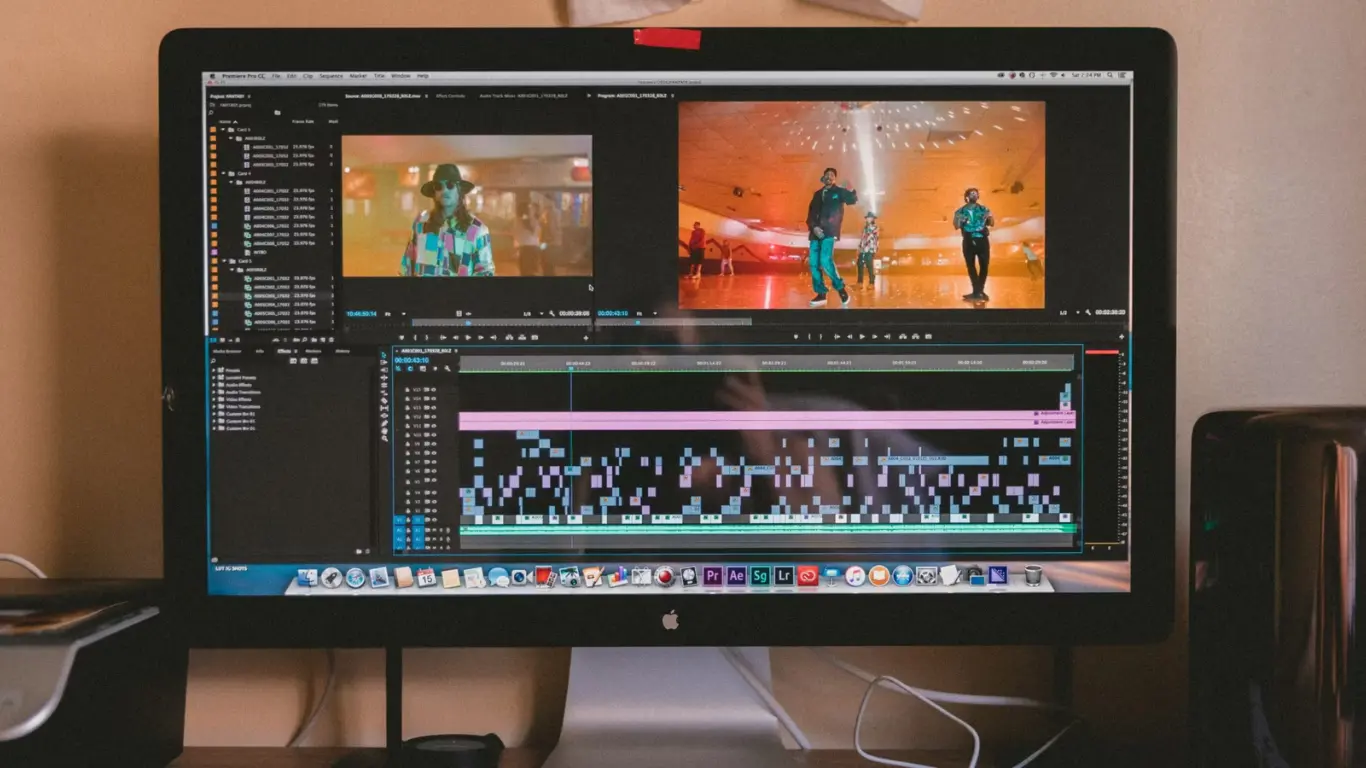Screen dimensions: 1366x768
Task: Open Finder from the Dock
Action: tap(307, 577)
